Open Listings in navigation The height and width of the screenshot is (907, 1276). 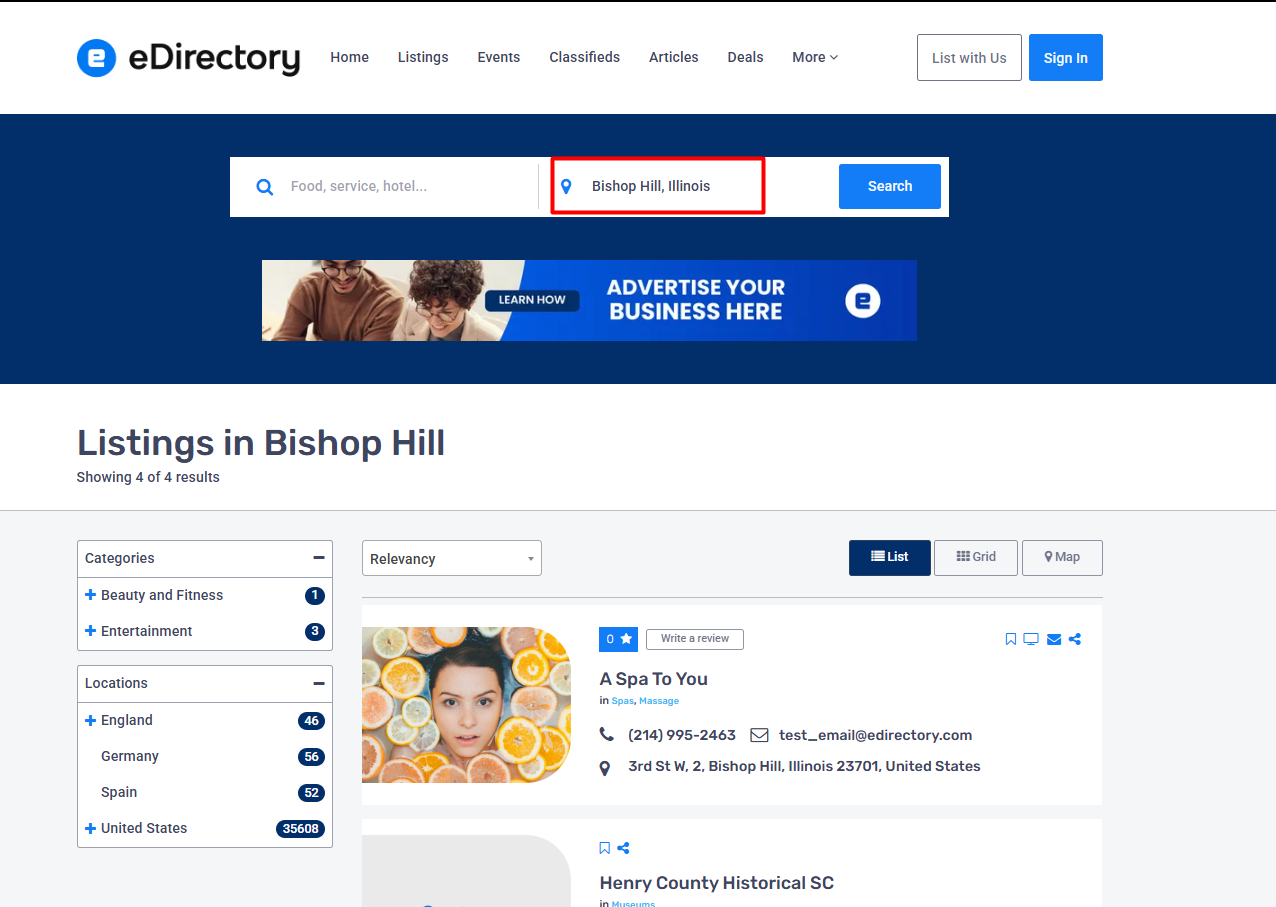(423, 57)
